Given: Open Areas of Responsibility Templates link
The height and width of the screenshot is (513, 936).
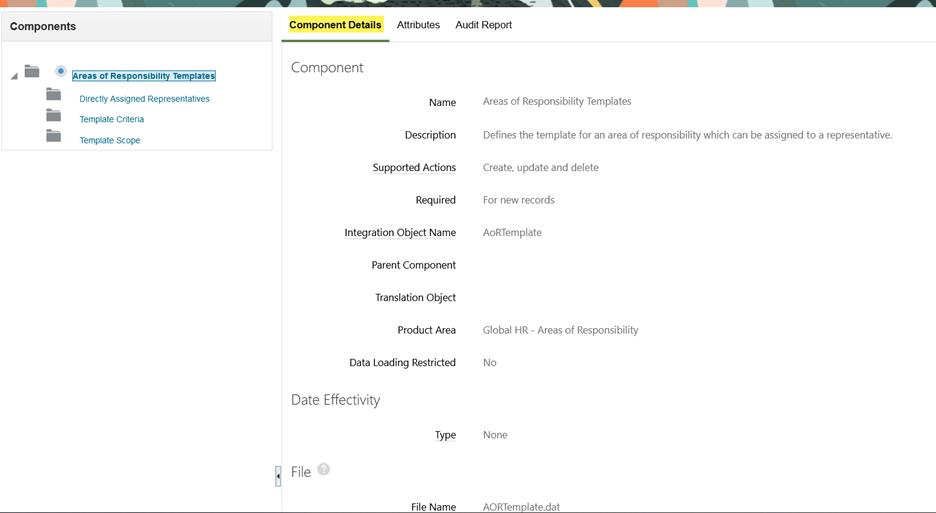Looking at the screenshot, I should [x=144, y=76].
